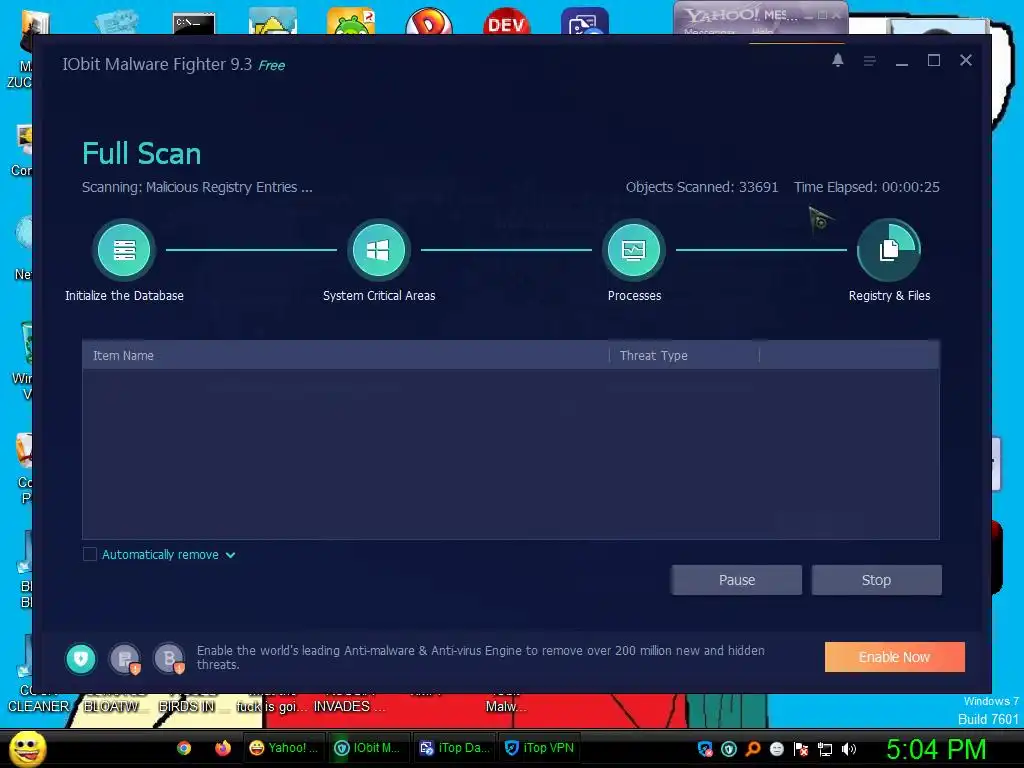
Task: Click the Yahoo! Messenger window title bar
Action: 761,14
